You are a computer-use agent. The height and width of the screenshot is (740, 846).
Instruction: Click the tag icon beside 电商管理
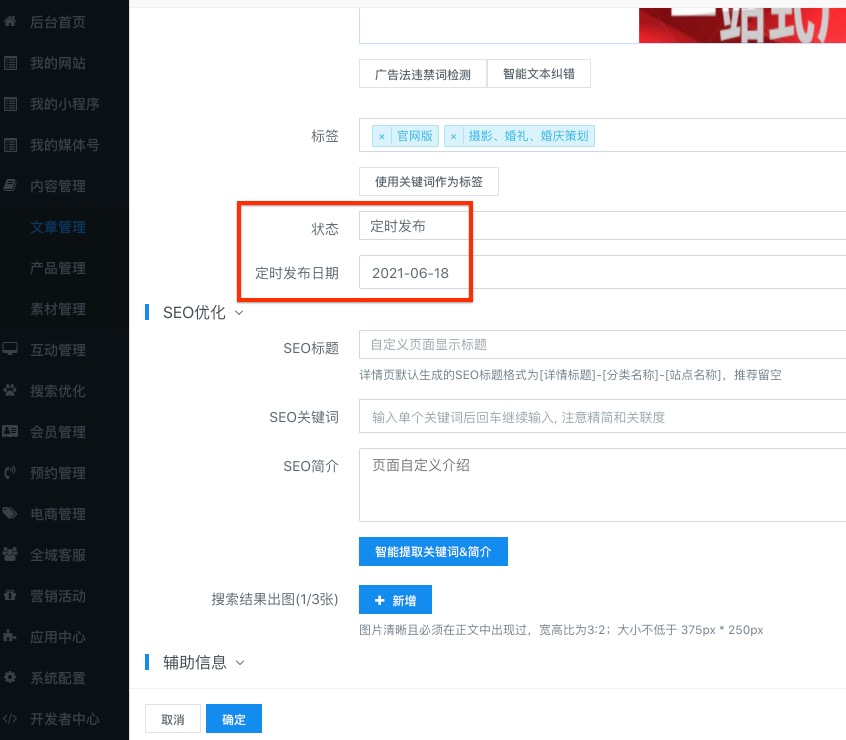pyautogui.click(x=11, y=514)
